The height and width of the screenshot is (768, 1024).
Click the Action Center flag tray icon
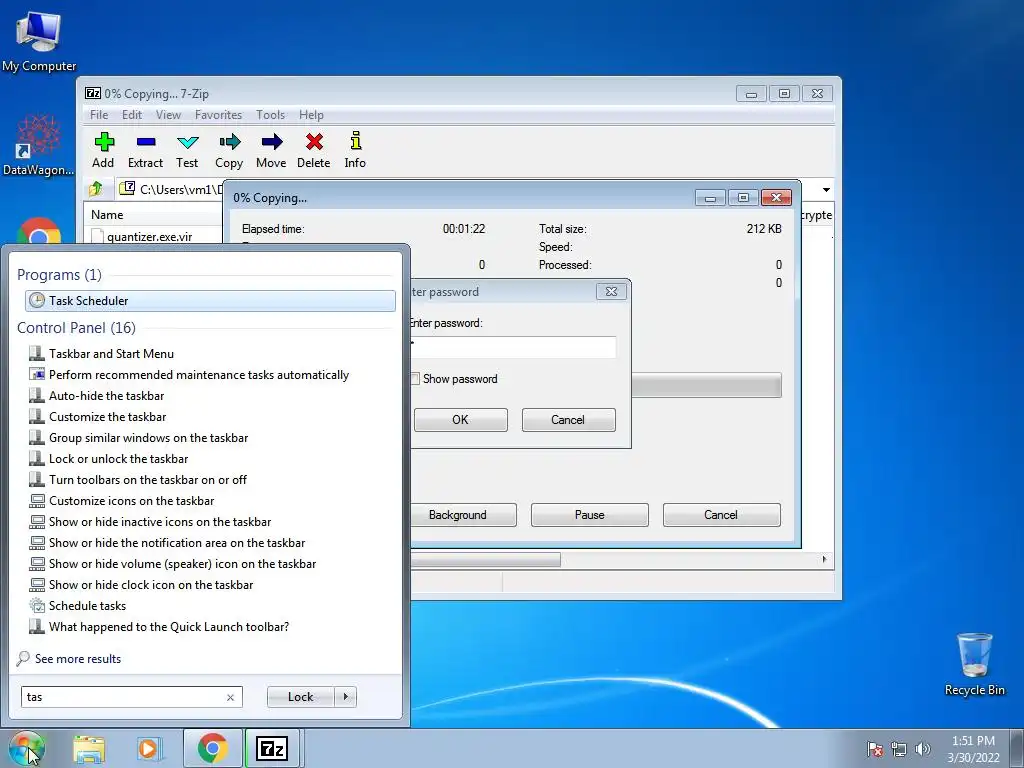(x=875, y=749)
